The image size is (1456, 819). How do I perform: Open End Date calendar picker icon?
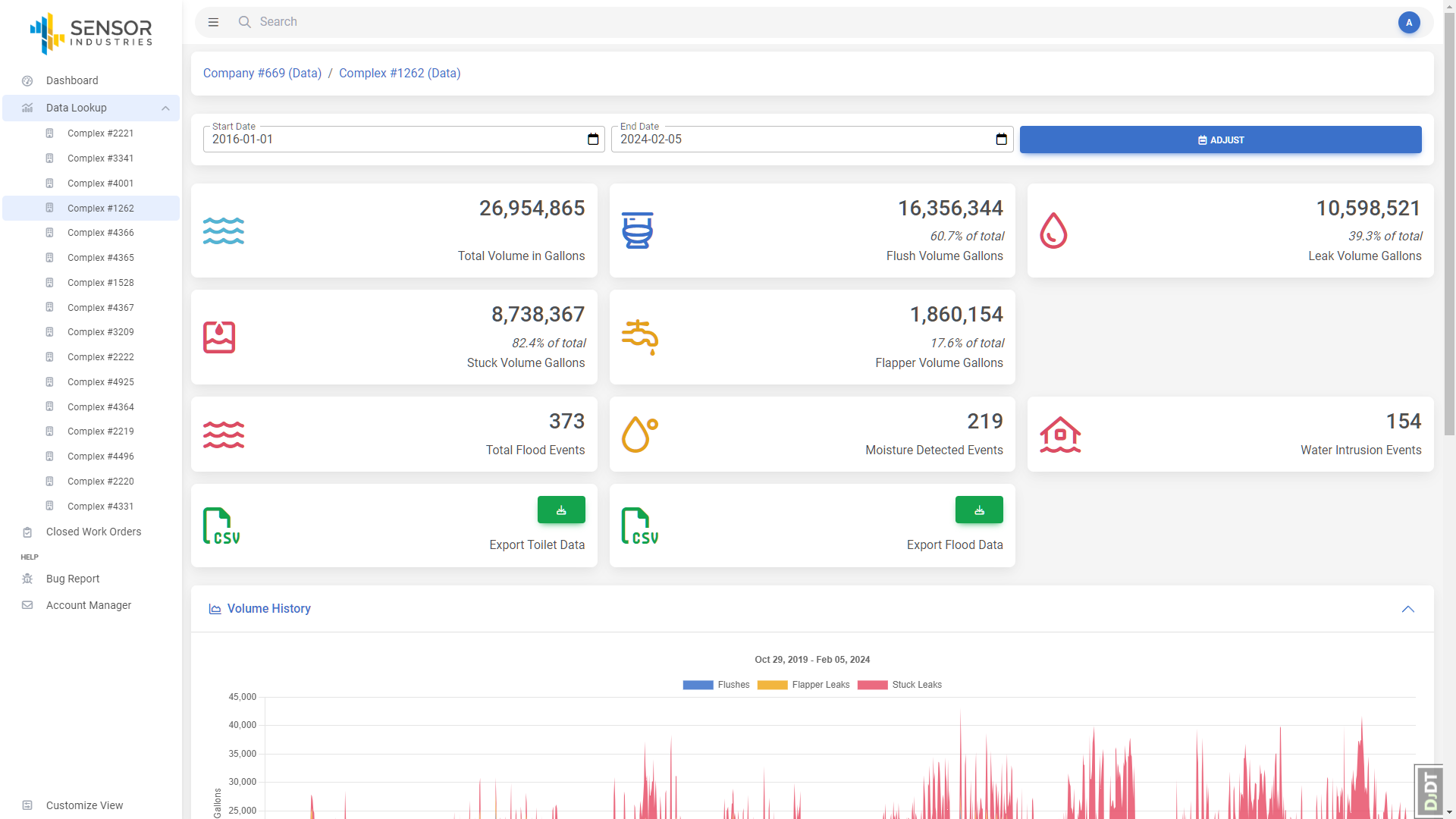1001,140
